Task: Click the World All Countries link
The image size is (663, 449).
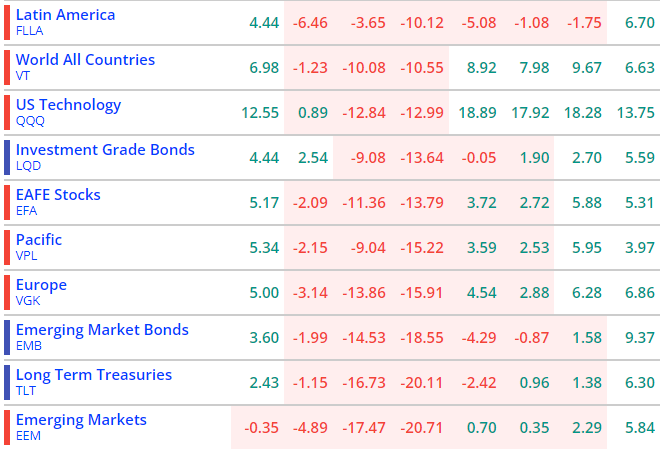Action: pyautogui.click(x=85, y=60)
